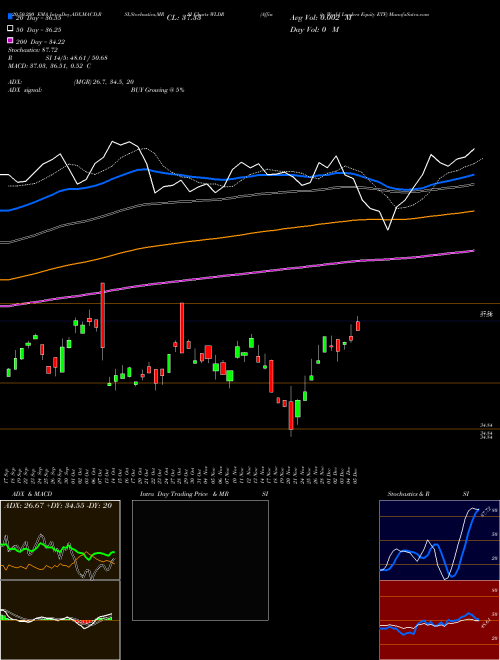This screenshot has height=660, width=500.
Task: Click the ADX (MGR) 26.7, 34.5, 20 values
Action: [104, 82]
